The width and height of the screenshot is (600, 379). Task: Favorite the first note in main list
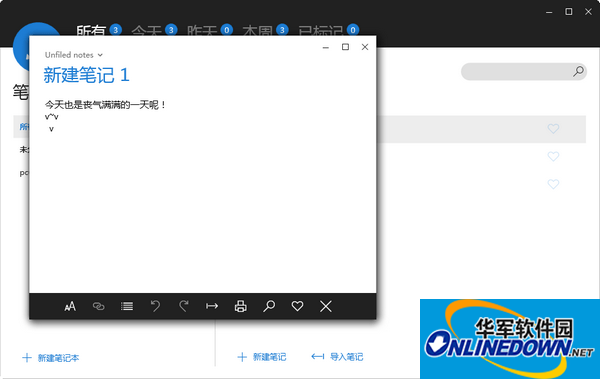coord(553,129)
